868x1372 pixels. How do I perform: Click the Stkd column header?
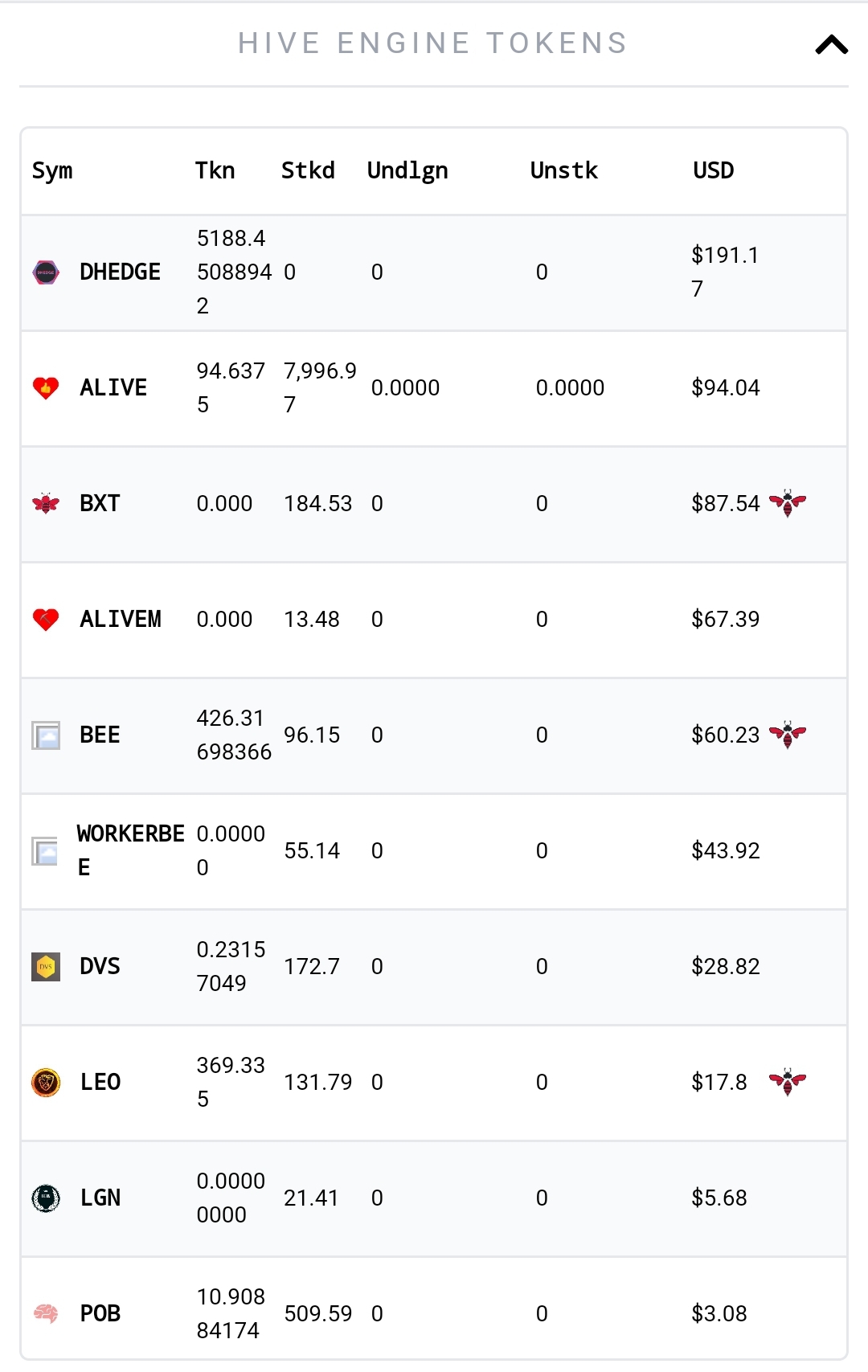point(308,170)
